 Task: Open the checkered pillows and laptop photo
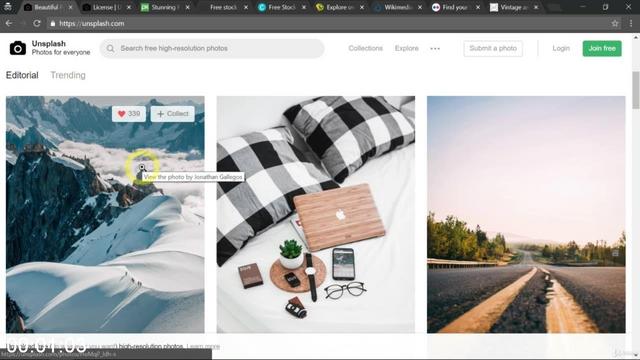click(x=316, y=214)
